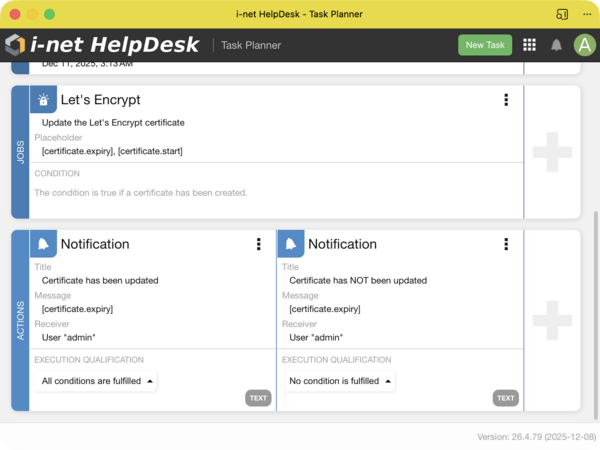Add a new job with plus tile

552,152
